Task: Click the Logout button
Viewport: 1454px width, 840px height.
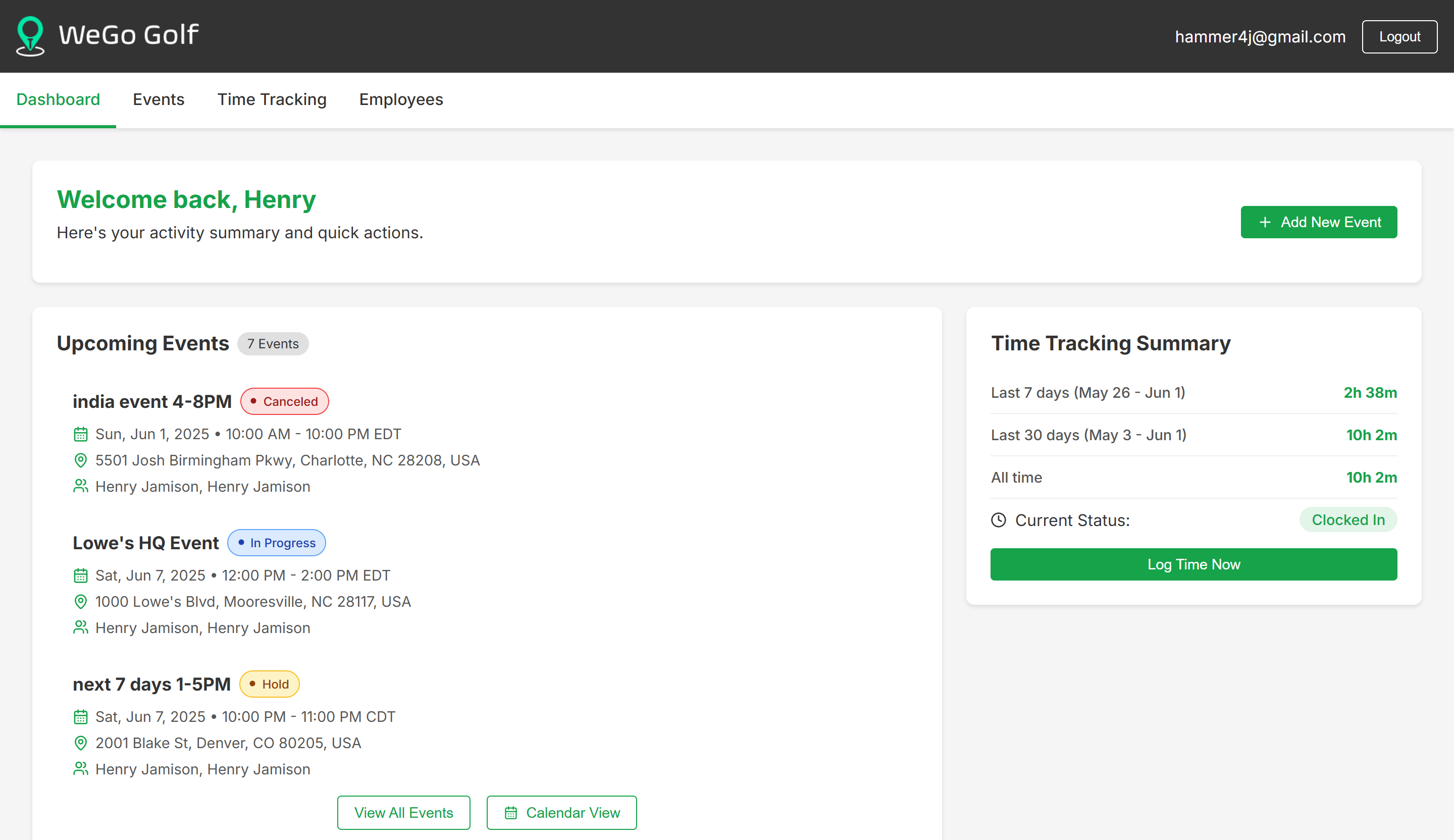Action: pyautogui.click(x=1400, y=37)
